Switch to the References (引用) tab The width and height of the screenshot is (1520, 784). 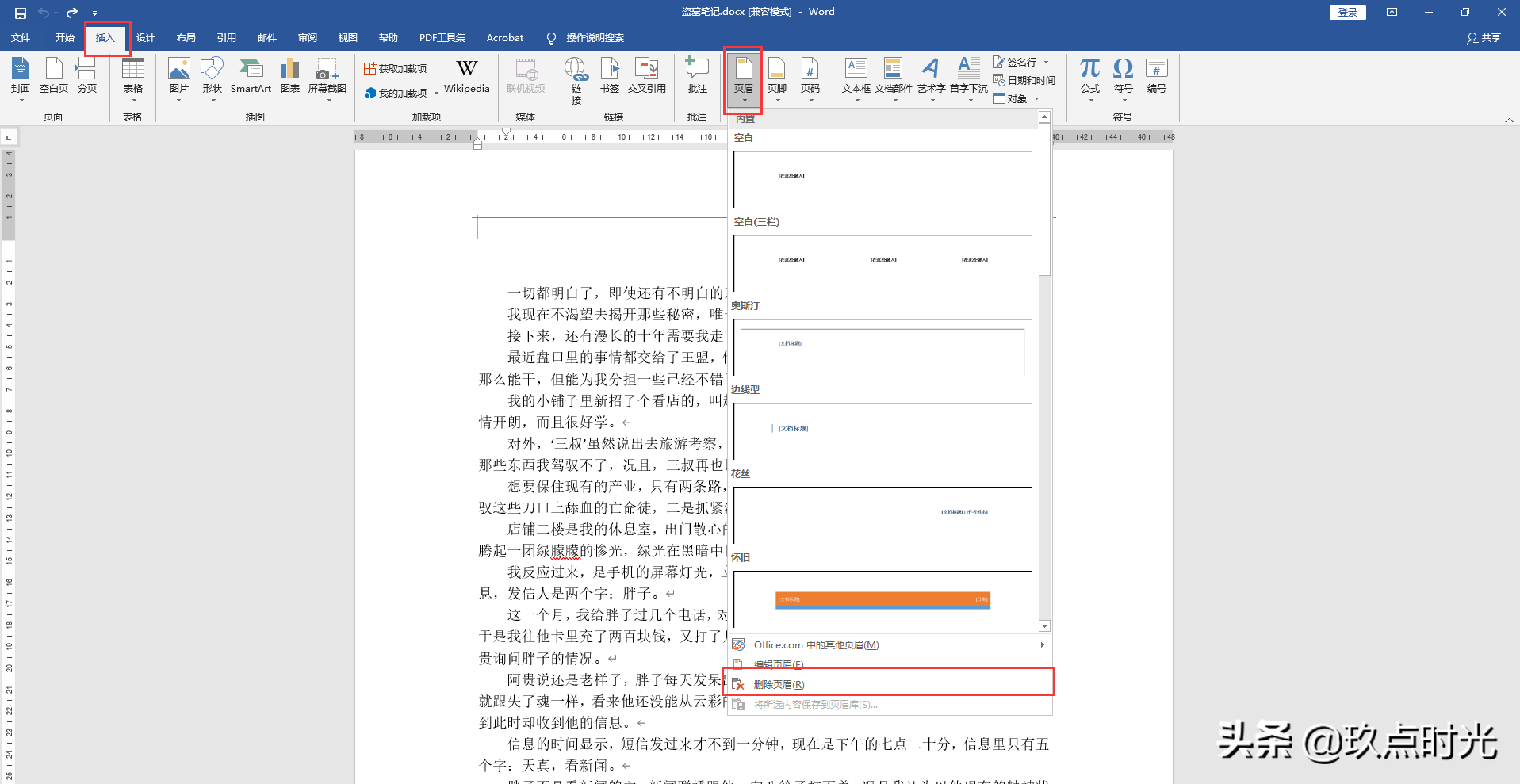pos(227,38)
